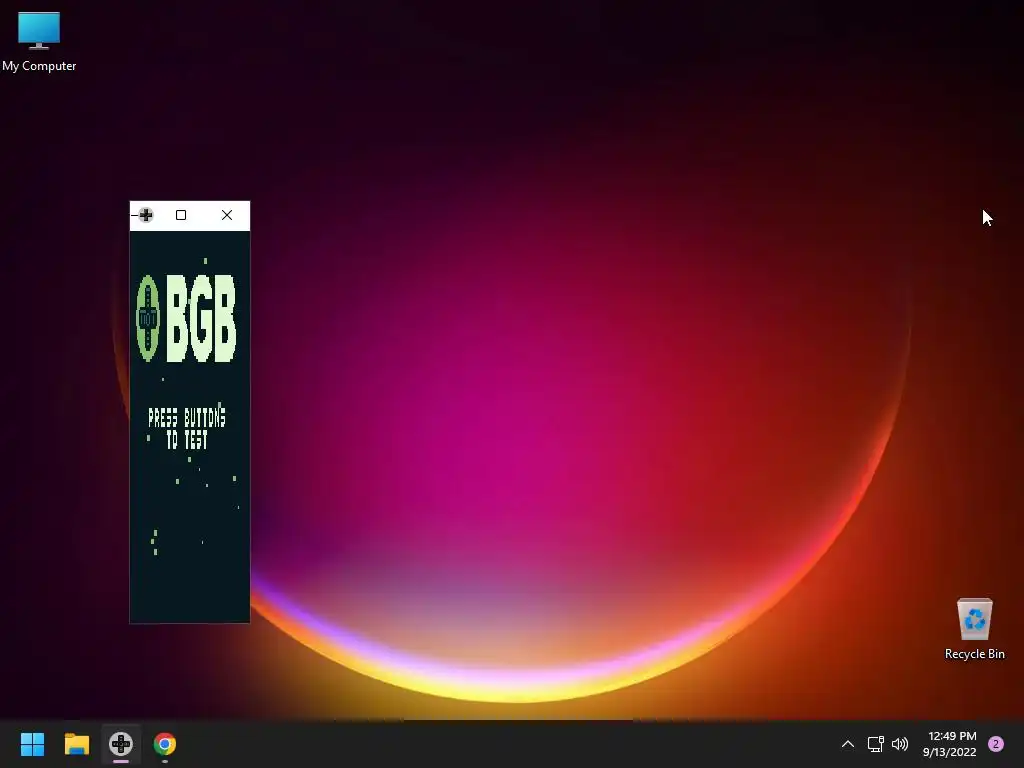This screenshot has width=1024, height=768.
Task: Click the BGB window title bar icon
Action: point(146,215)
